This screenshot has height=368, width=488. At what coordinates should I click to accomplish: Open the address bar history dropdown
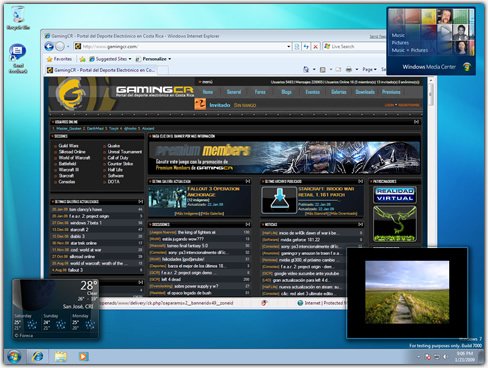pos(289,47)
